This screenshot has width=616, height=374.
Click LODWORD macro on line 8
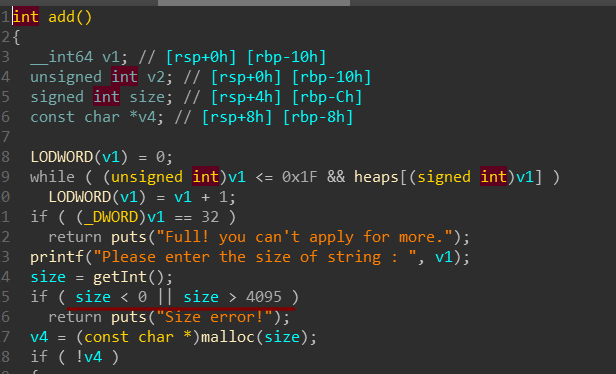pyautogui.click(x=61, y=157)
